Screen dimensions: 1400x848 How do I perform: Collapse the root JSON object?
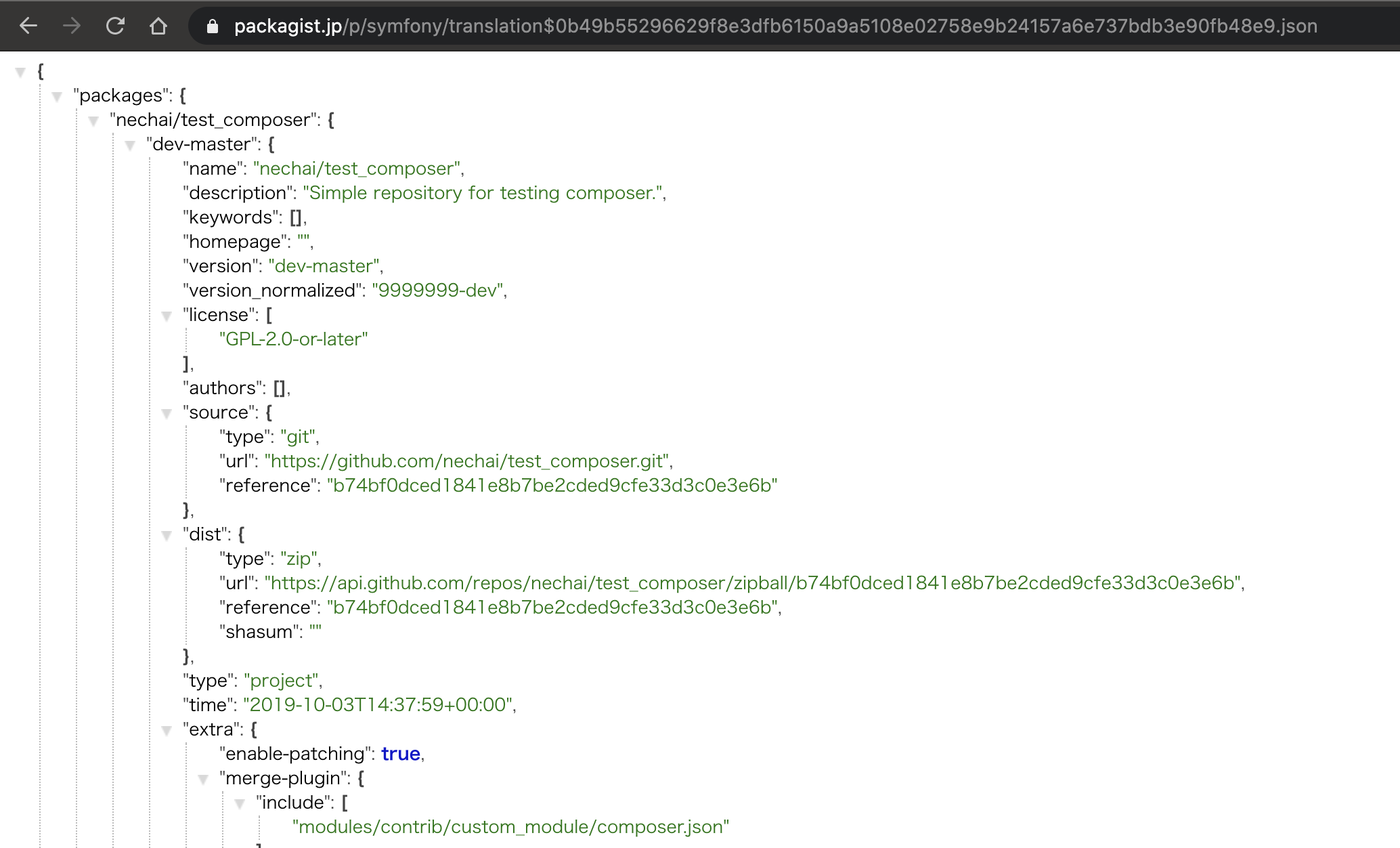click(x=20, y=72)
